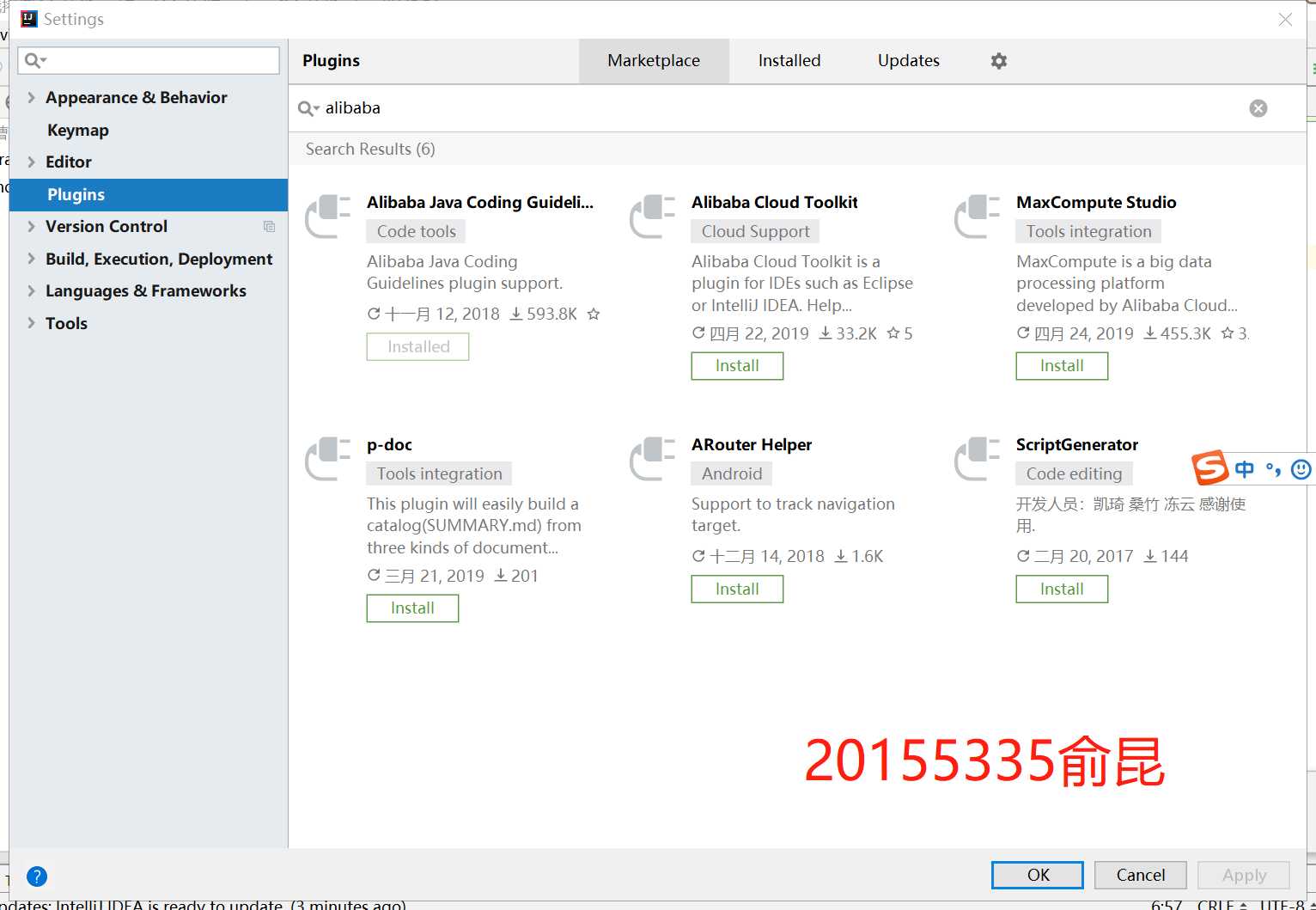Click the Version Control project-level copy icon
The width and height of the screenshot is (1316, 910).
269,227
